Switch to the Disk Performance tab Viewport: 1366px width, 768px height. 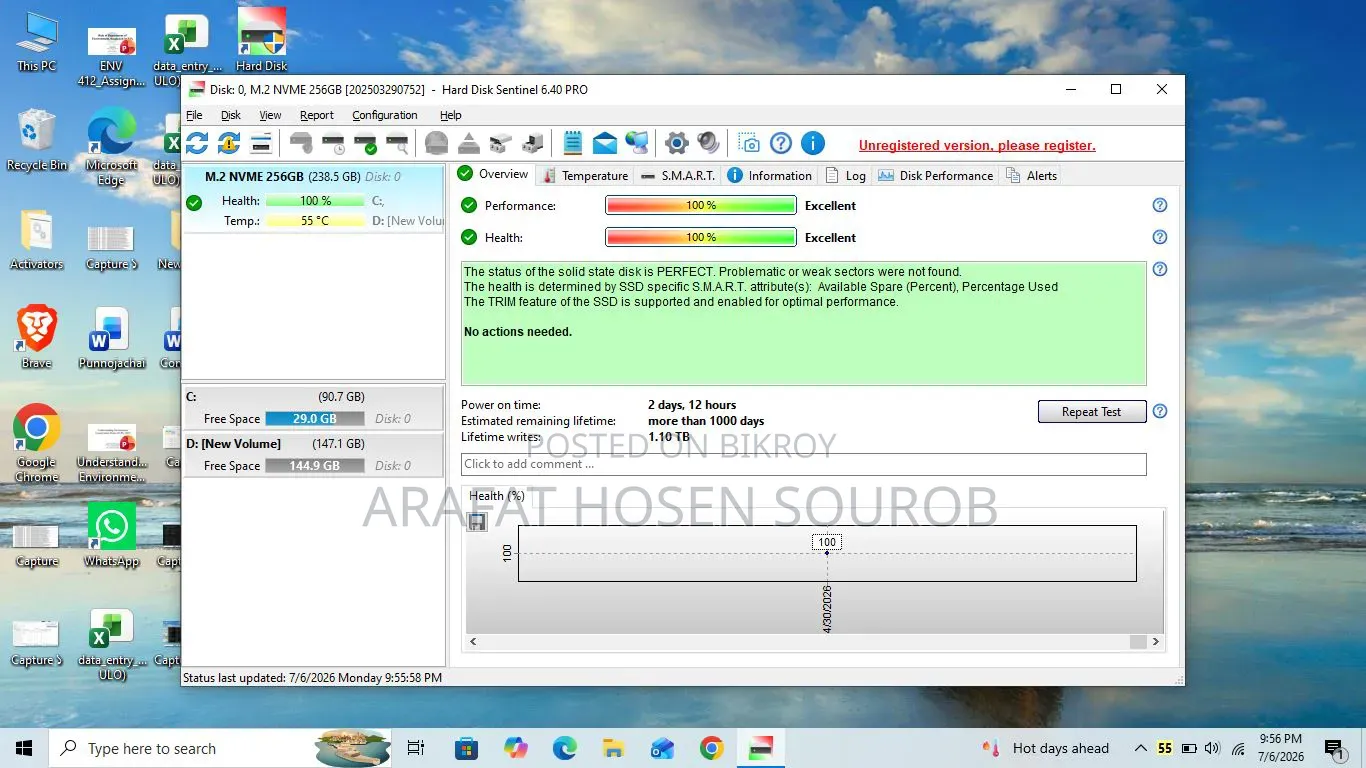click(x=936, y=175)
